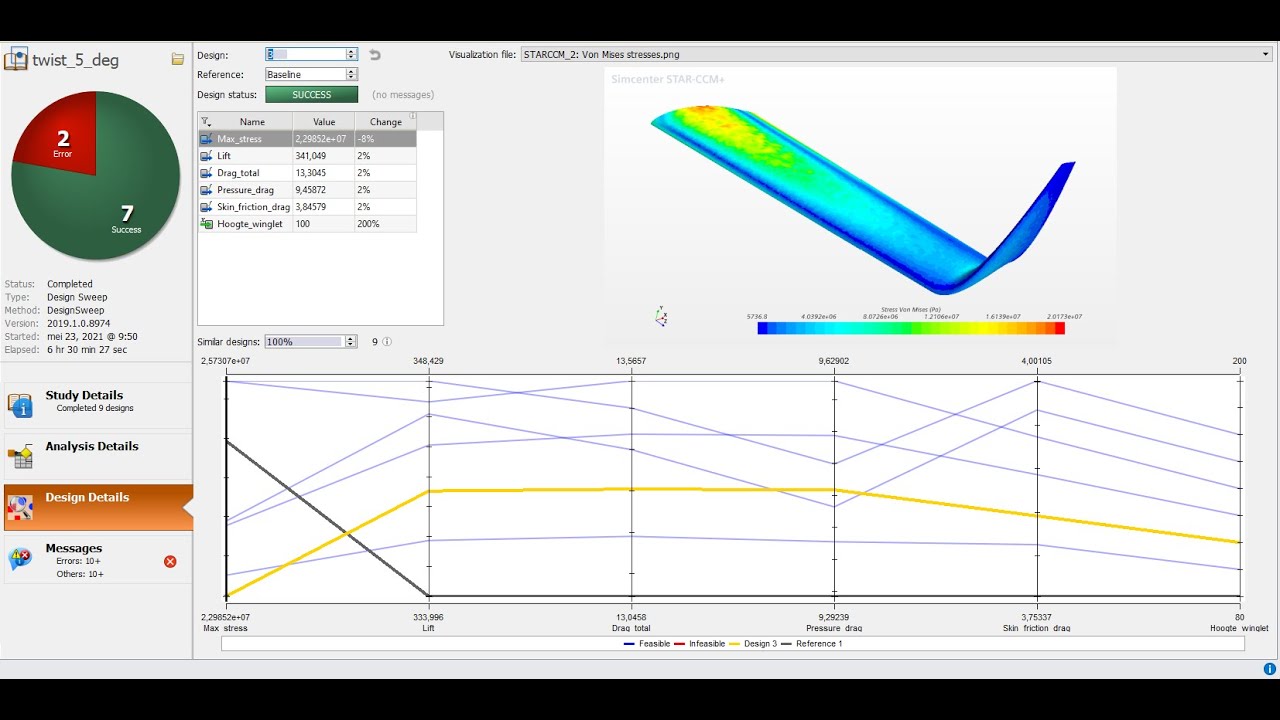Click the Messages speech bubble icon
Screen dimensions: 1280x720
tap(20, 559)
